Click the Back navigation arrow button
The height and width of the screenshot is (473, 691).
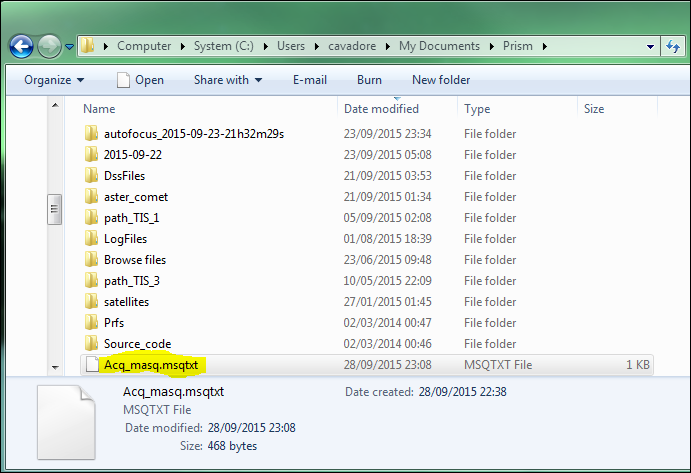(22, 46)
